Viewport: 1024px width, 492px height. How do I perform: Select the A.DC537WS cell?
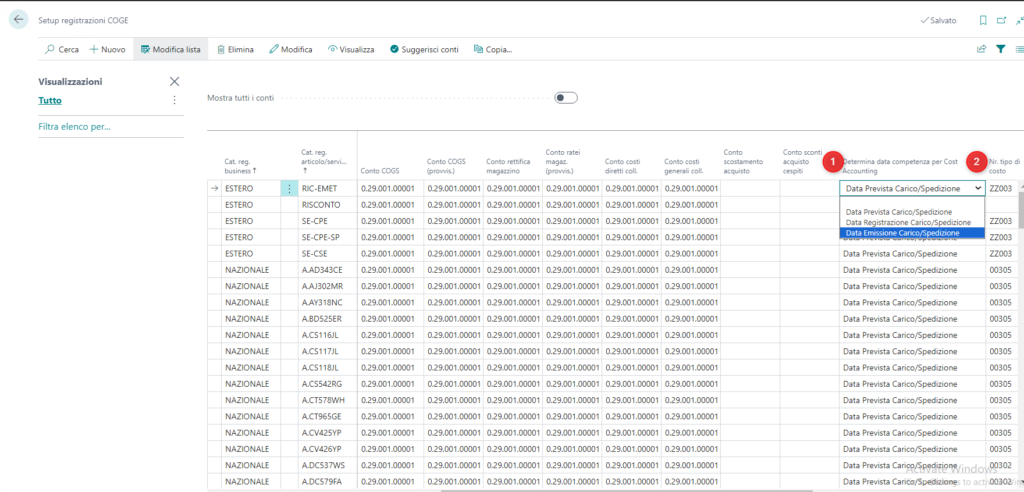click(327, 465)
